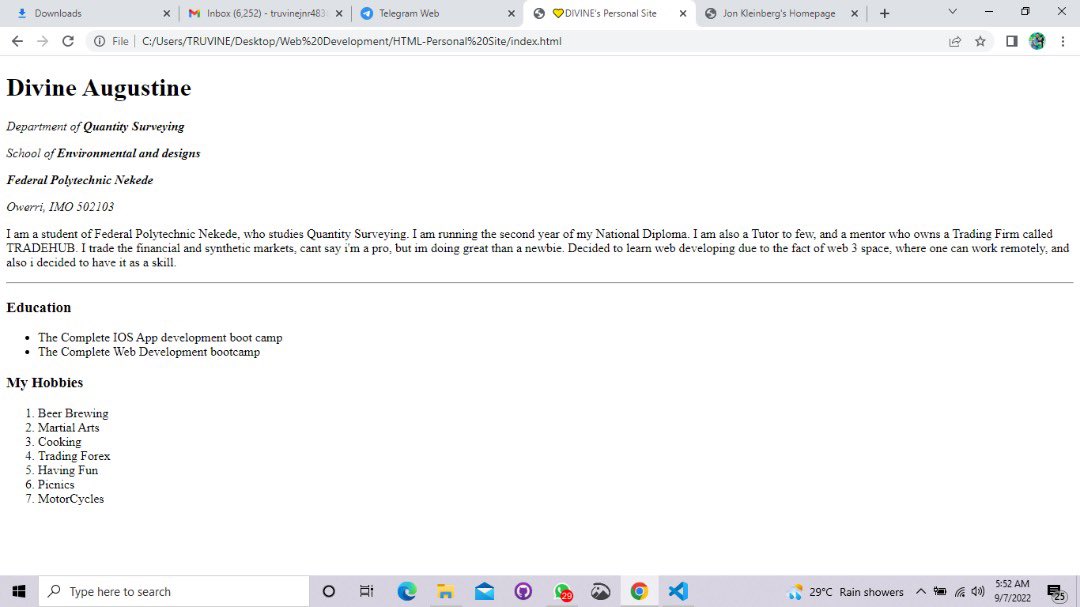This screenshot has width=1080, height=607.
Task: Reload the current page
Action: (x=67, y=42)
